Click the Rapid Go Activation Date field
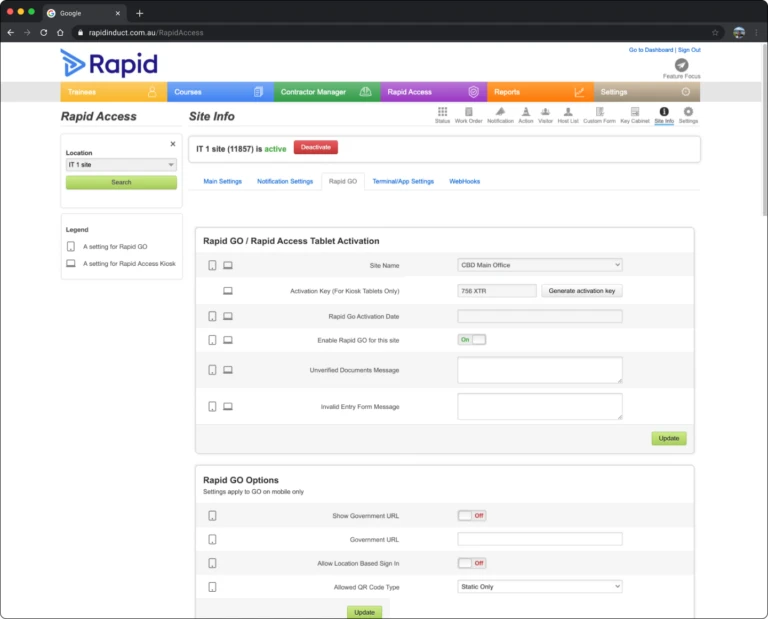The width and height of the screenshot is (768, 619). tap(540, 316)
